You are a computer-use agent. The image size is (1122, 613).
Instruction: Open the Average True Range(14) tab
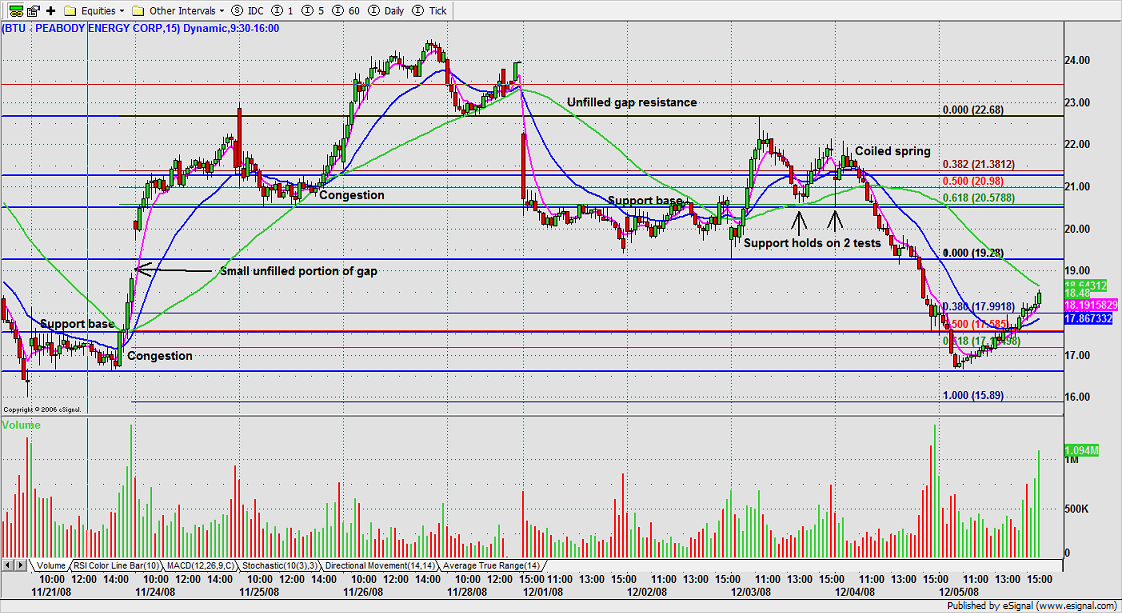point(492,566)
